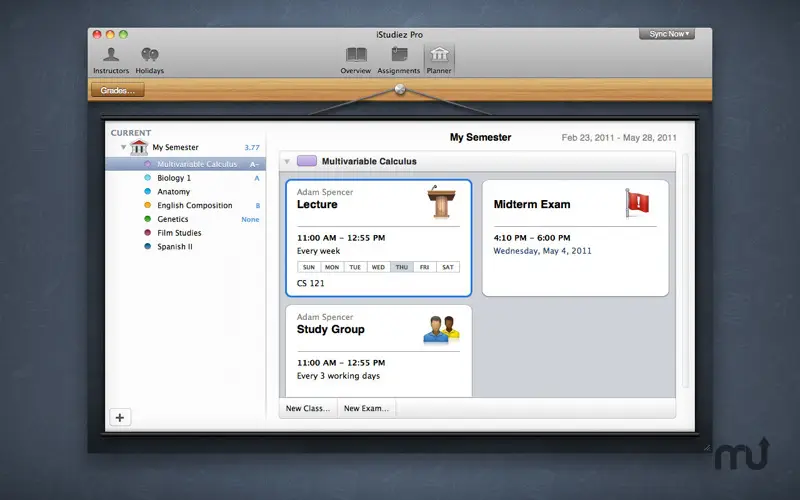Open the Holidays balloons icon
Viewport: 800px width, 500px height.
(x=149, y=55)
